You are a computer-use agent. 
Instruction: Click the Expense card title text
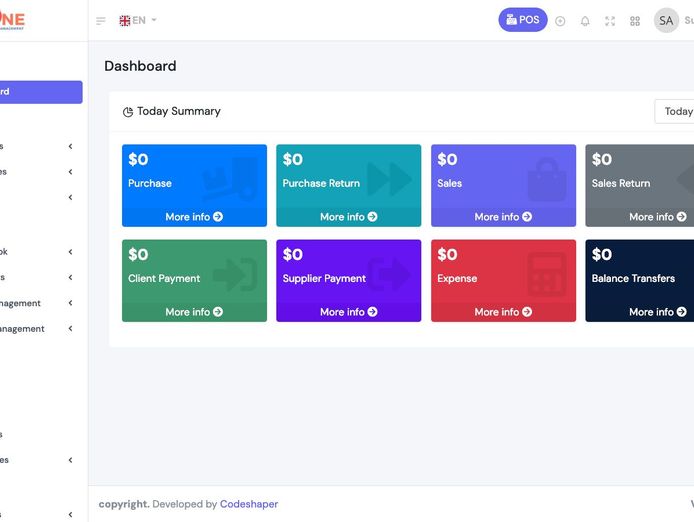pyautogui.click(x=457, y=278)
